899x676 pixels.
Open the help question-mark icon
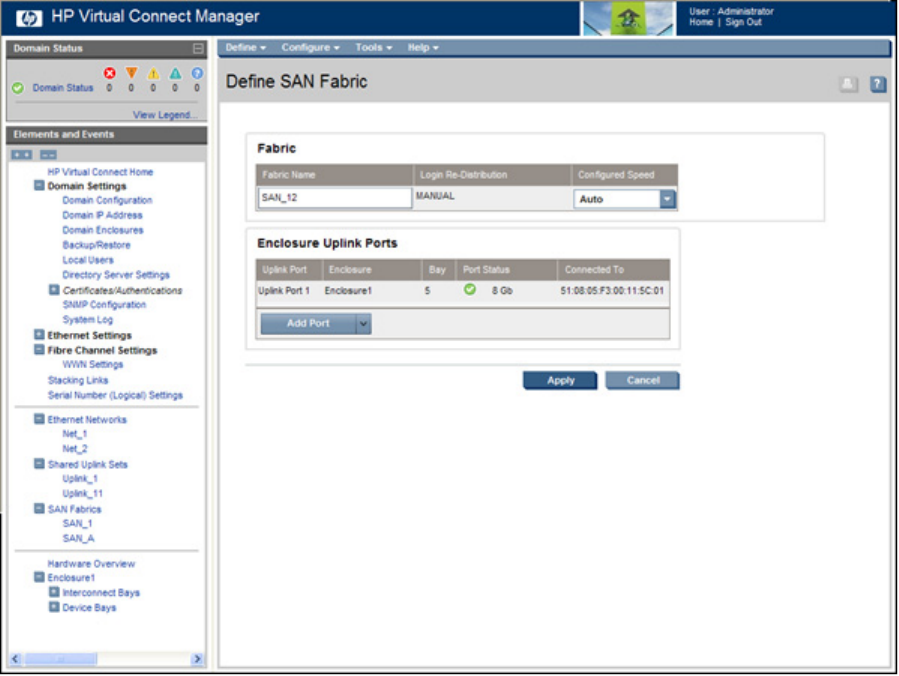878,84
